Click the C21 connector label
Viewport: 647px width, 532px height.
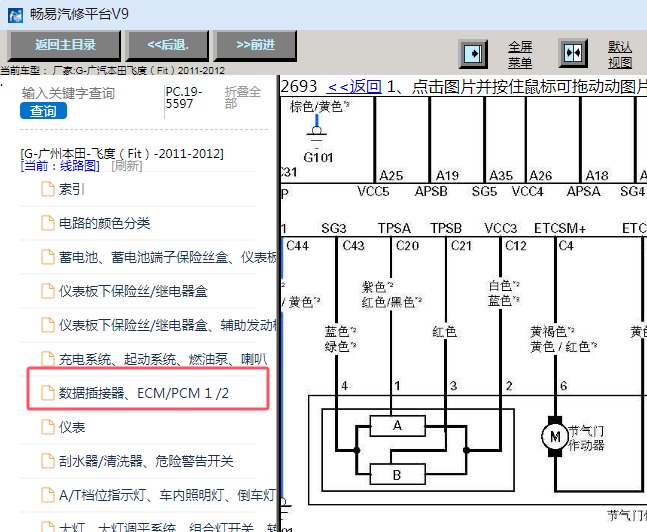click(461, 246)
